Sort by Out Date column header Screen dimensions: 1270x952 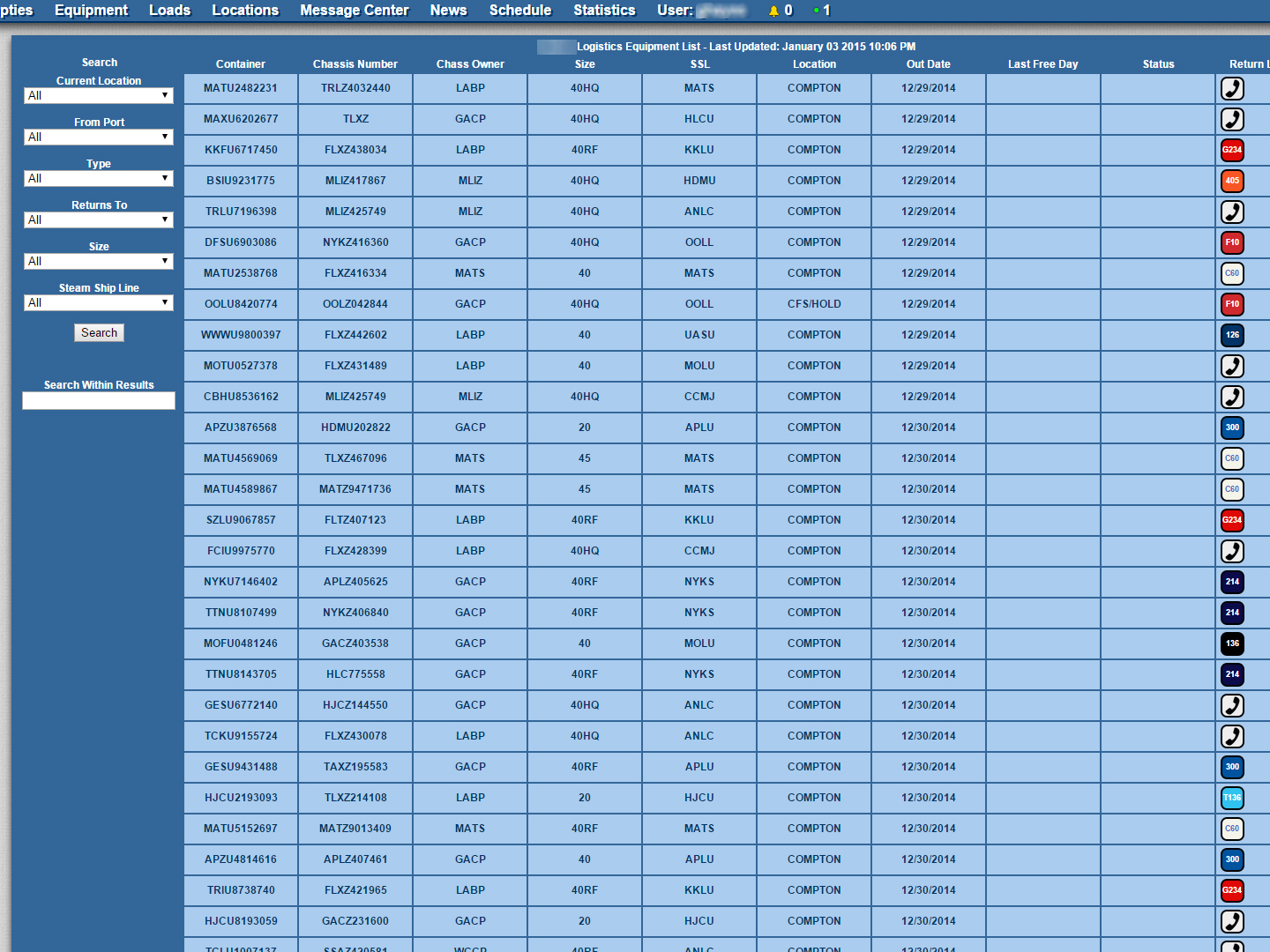pyautogui.click(x=929, y=64)
